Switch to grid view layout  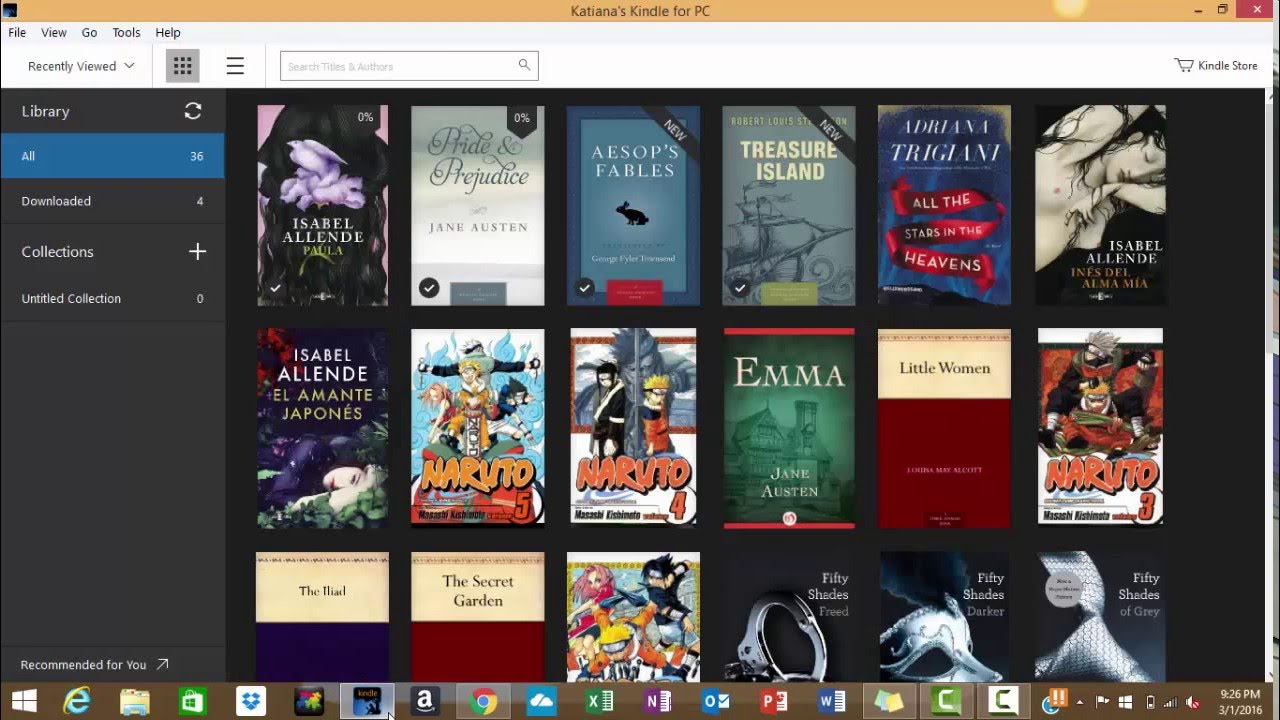tap(182, 66)
